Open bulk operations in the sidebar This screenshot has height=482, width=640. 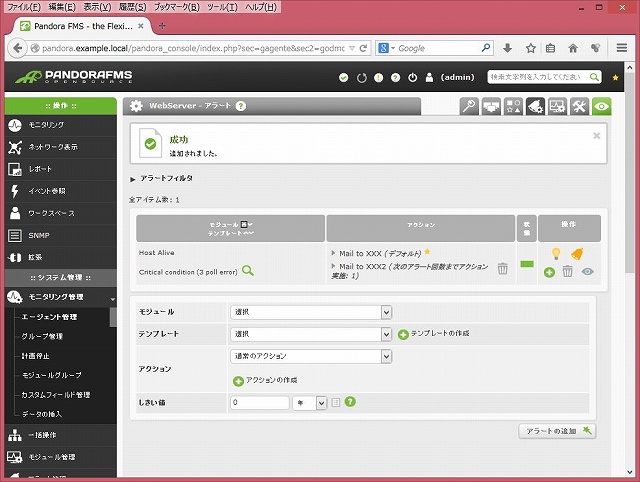tap(61, 435)
